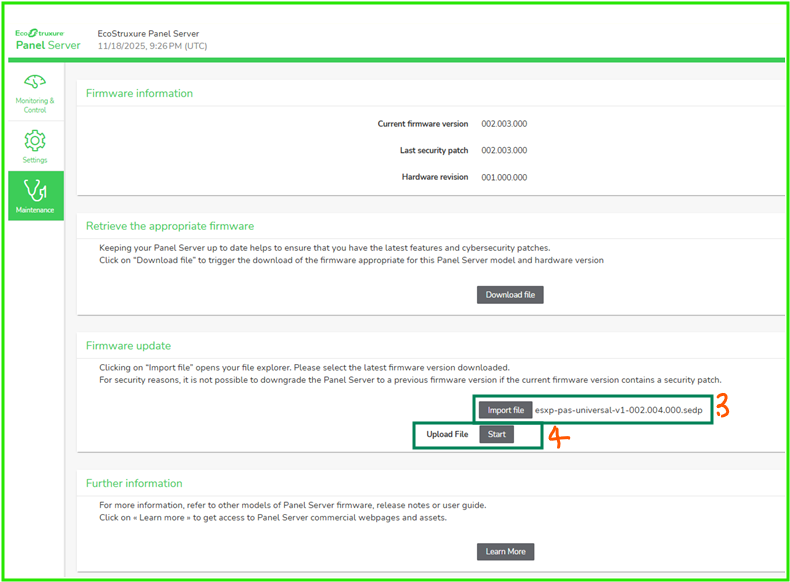Click the Settings gear icon
790x582 pixels.
35,141
